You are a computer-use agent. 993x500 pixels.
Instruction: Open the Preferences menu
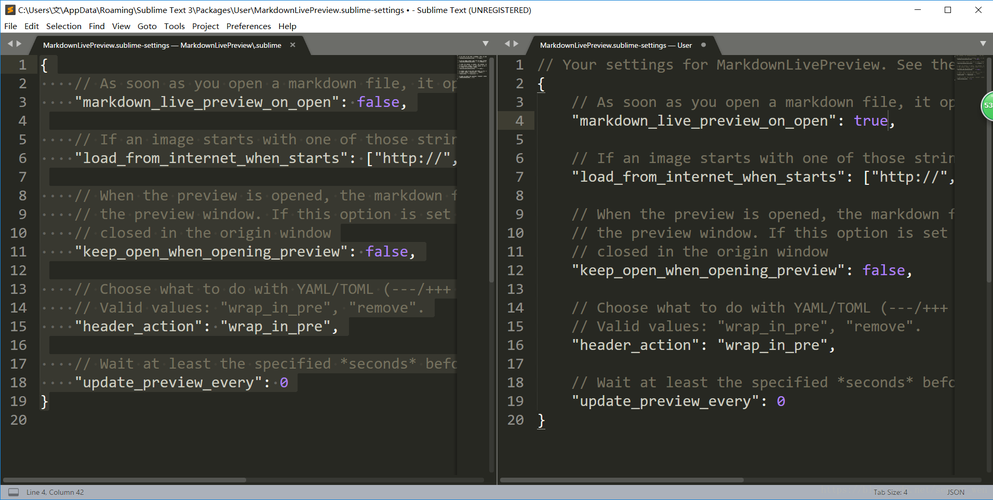click(248, 26)
